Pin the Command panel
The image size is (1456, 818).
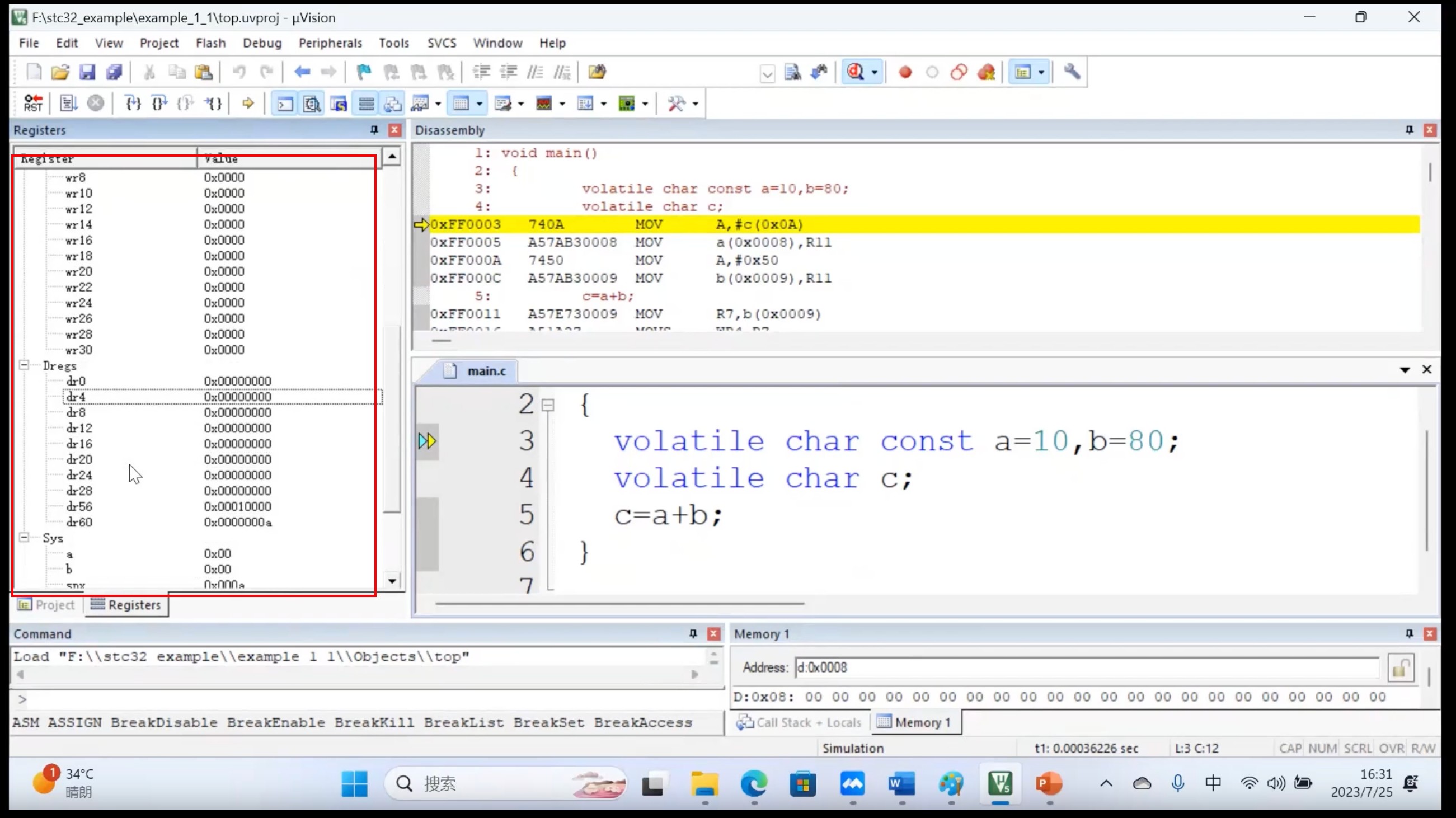coord(693,634)
